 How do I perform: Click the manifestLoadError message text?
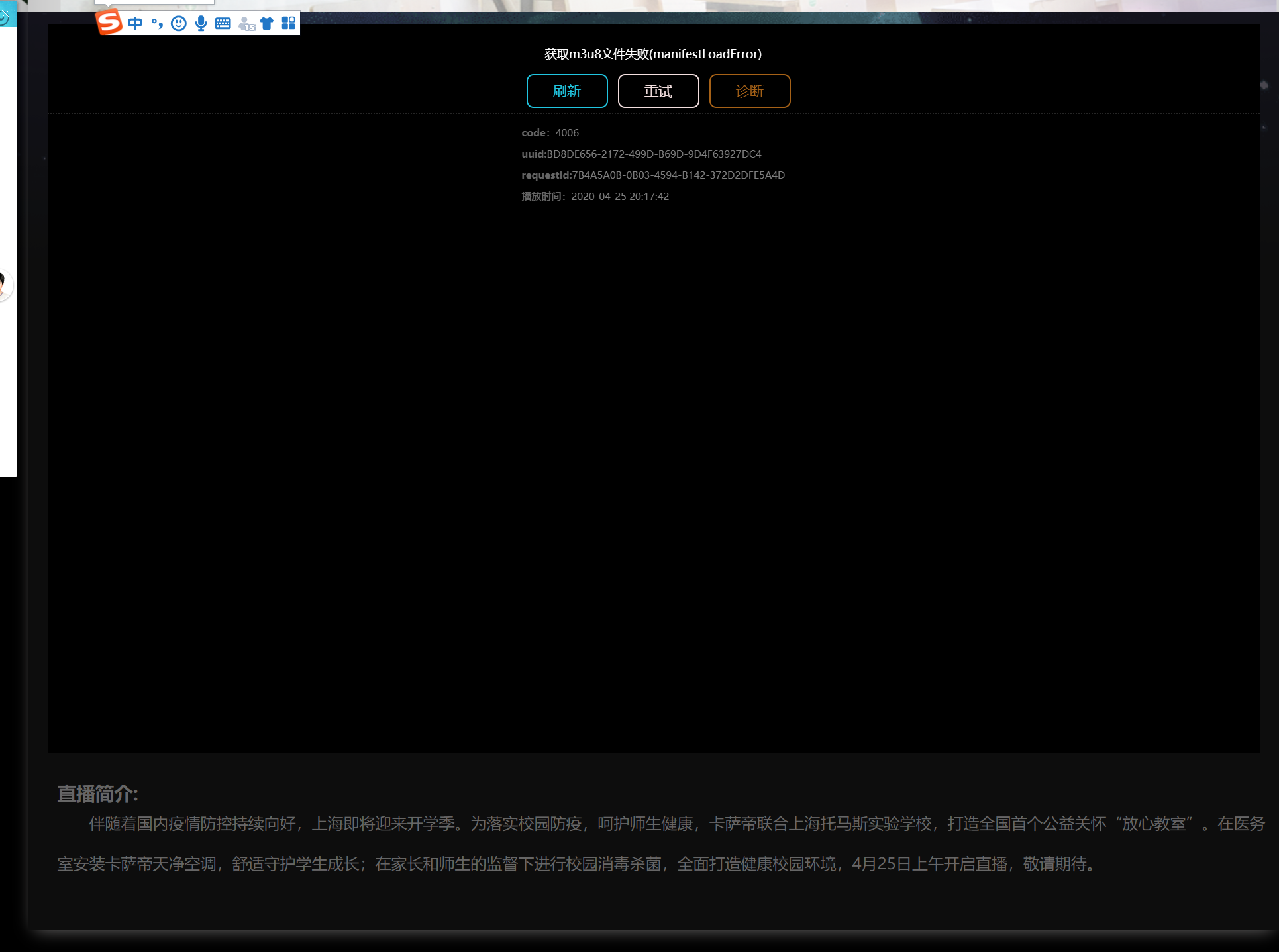pyautogui.click(x=652, y=54)
